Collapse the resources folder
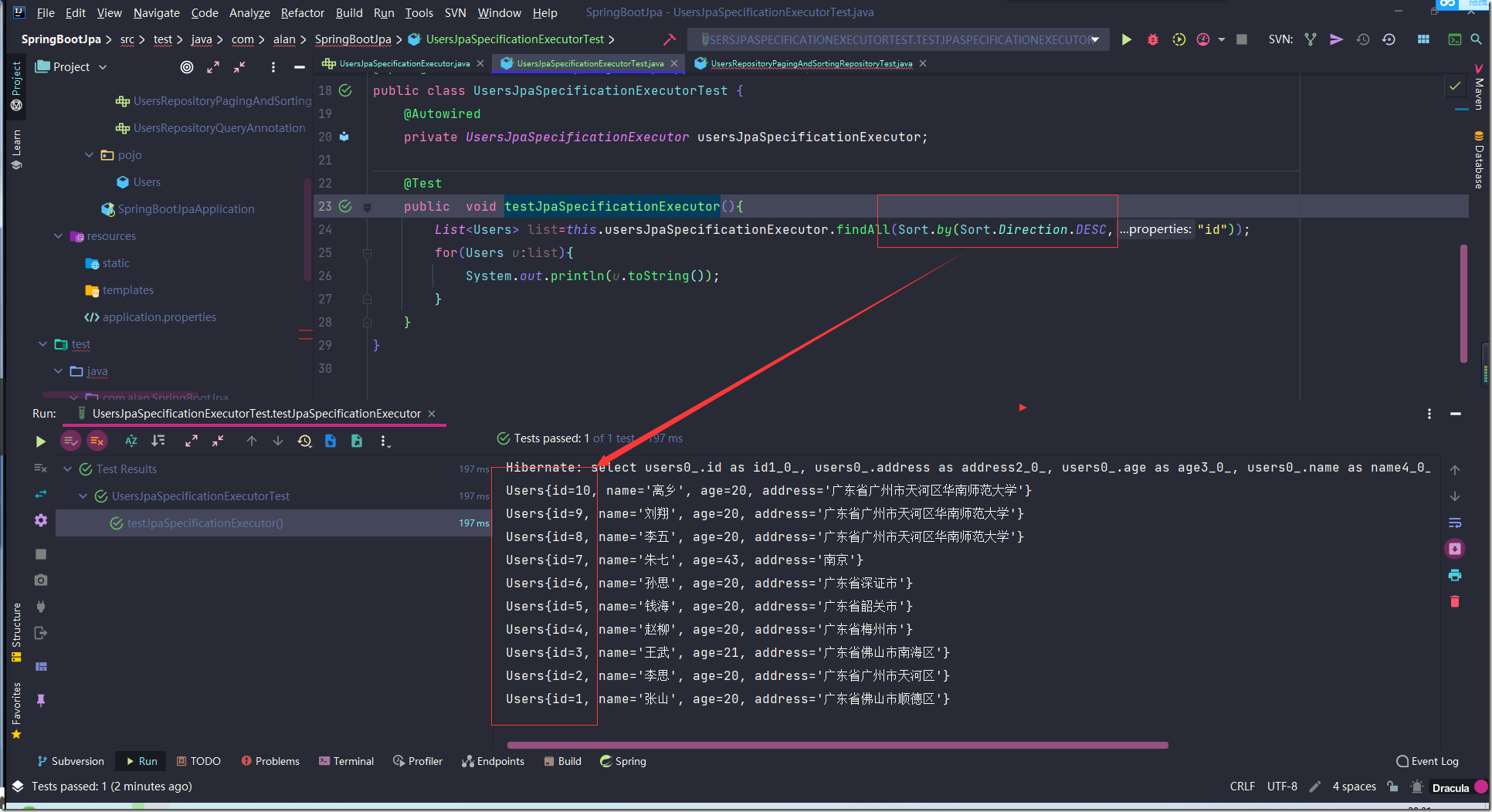 pos(58,236)
